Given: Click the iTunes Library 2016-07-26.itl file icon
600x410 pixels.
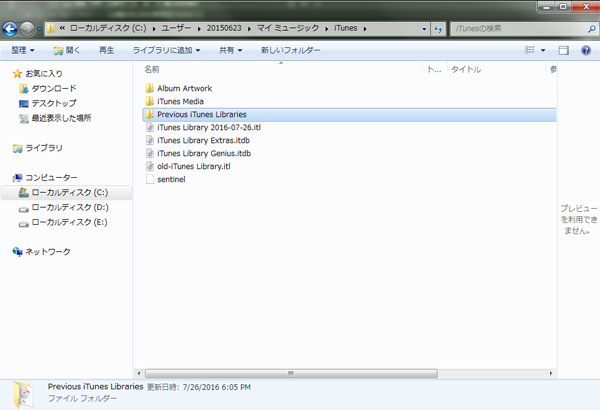Looking at the screenshot, I should [150, 127].
